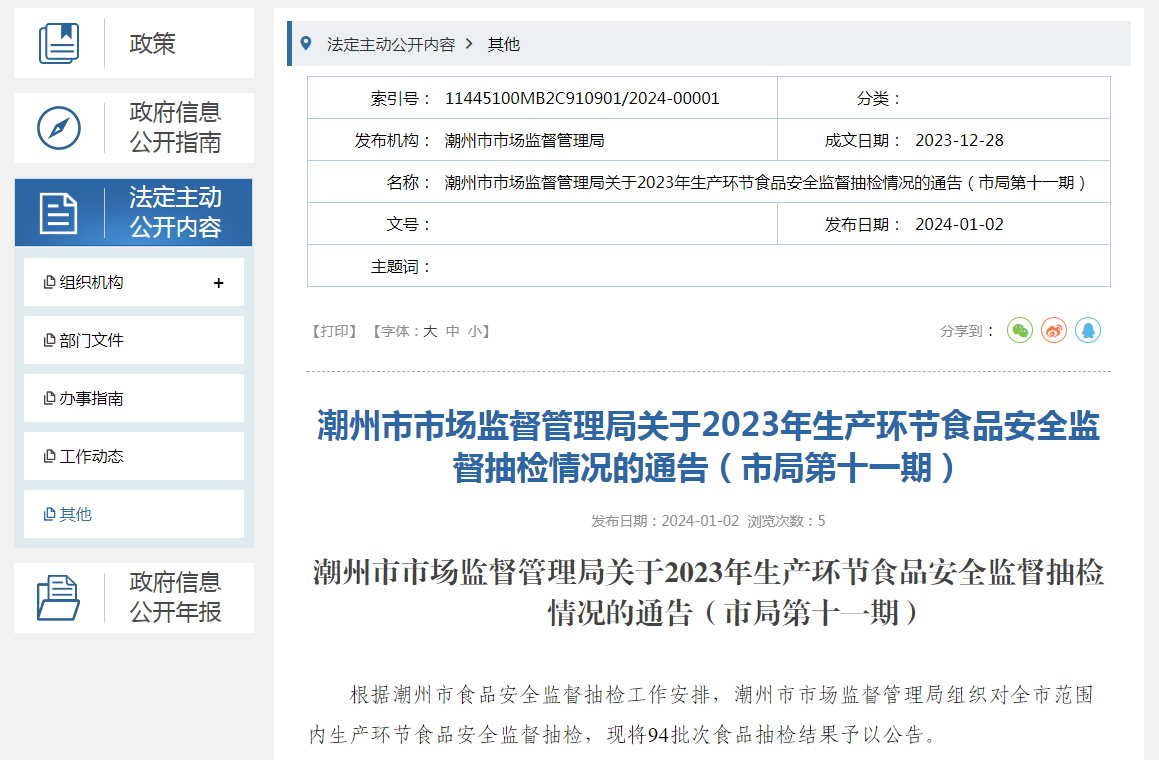Share article via Weibo icon

tap(1054, 330)
